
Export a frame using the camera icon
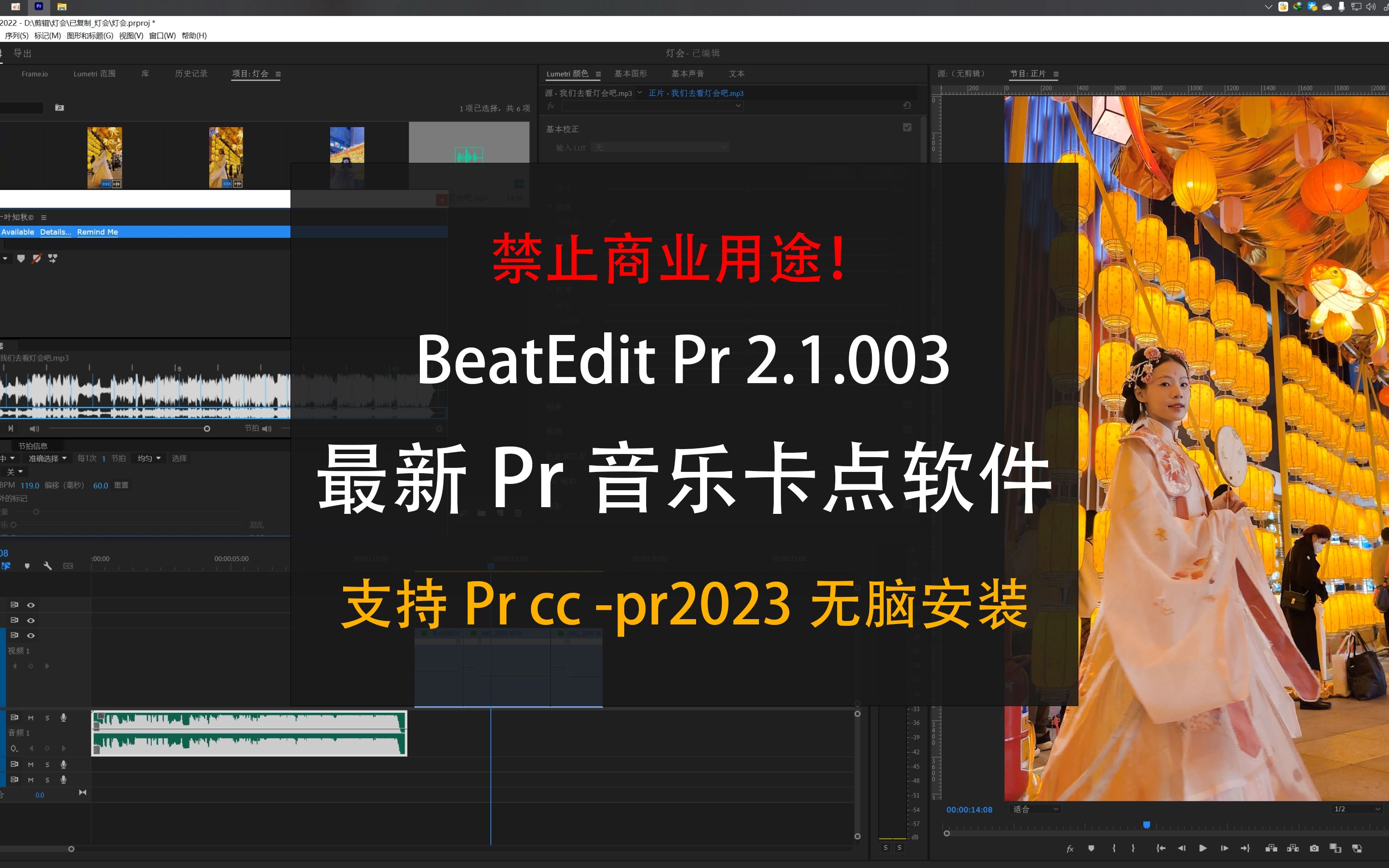[1315, 848]
